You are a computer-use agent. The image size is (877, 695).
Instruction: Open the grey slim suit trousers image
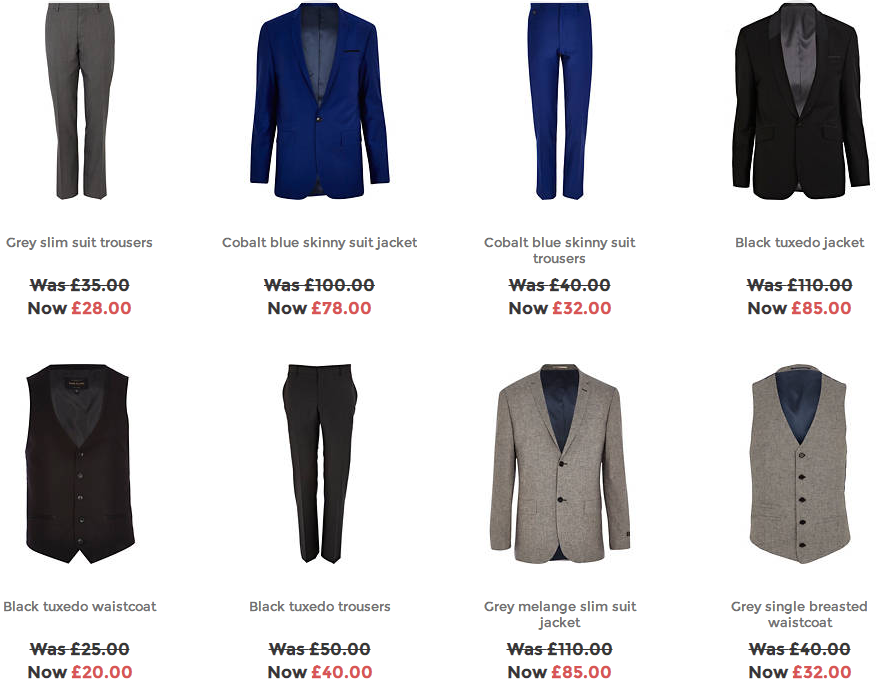tap(79, 101)
